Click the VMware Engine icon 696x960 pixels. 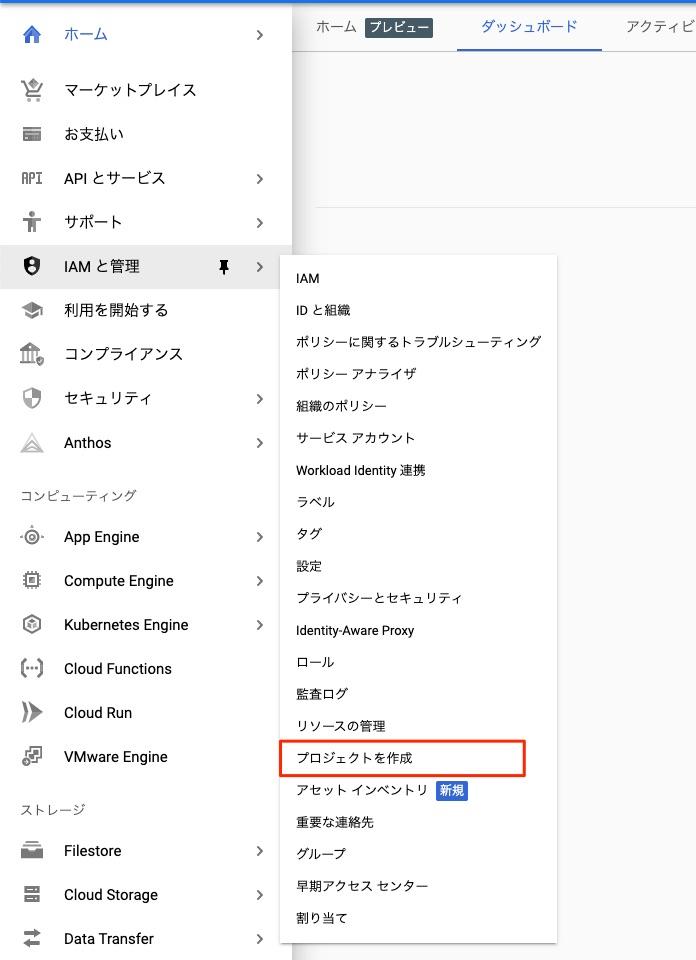32,757
